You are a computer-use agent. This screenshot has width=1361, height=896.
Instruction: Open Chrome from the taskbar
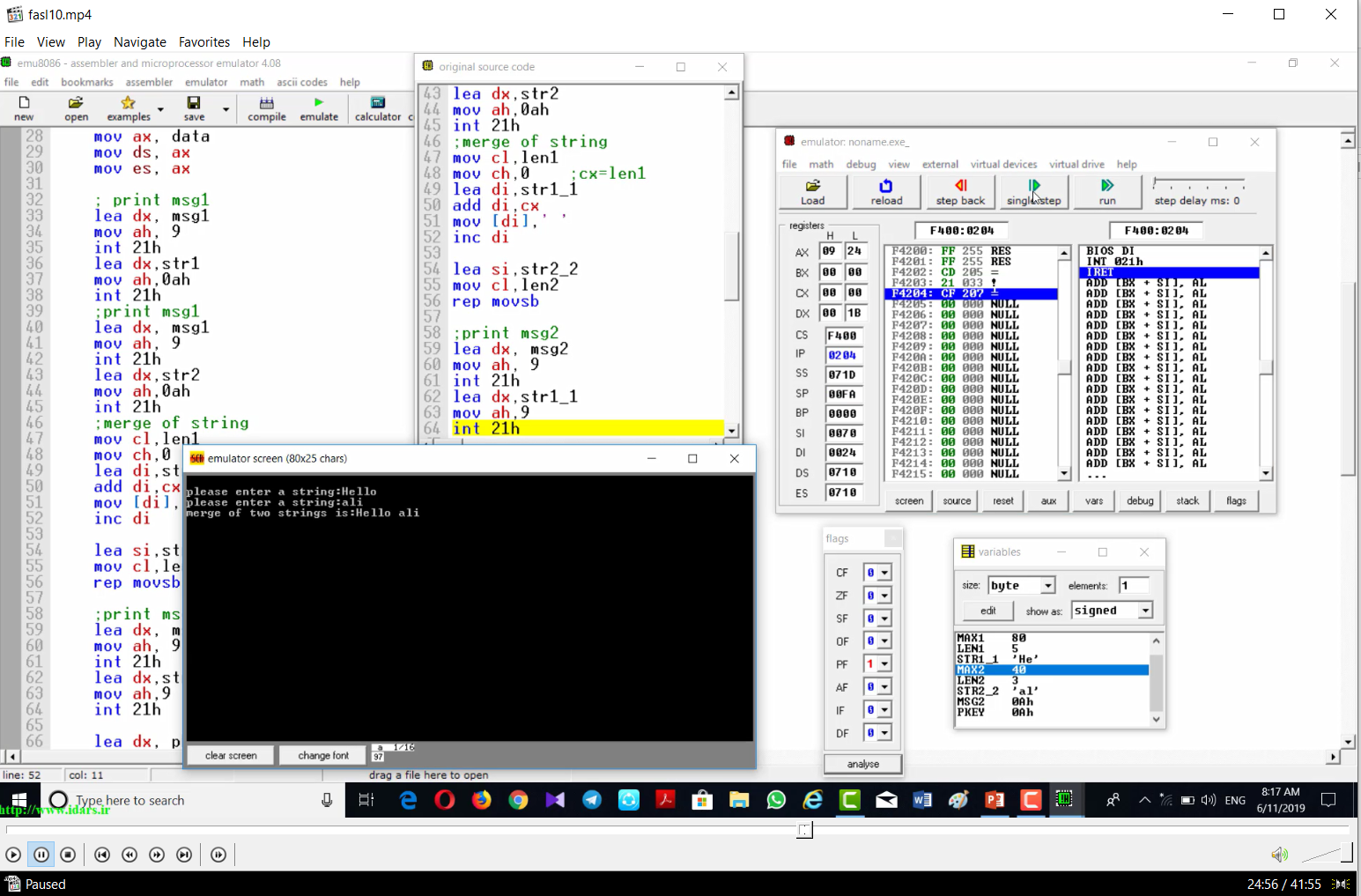(x=518, y=800)
